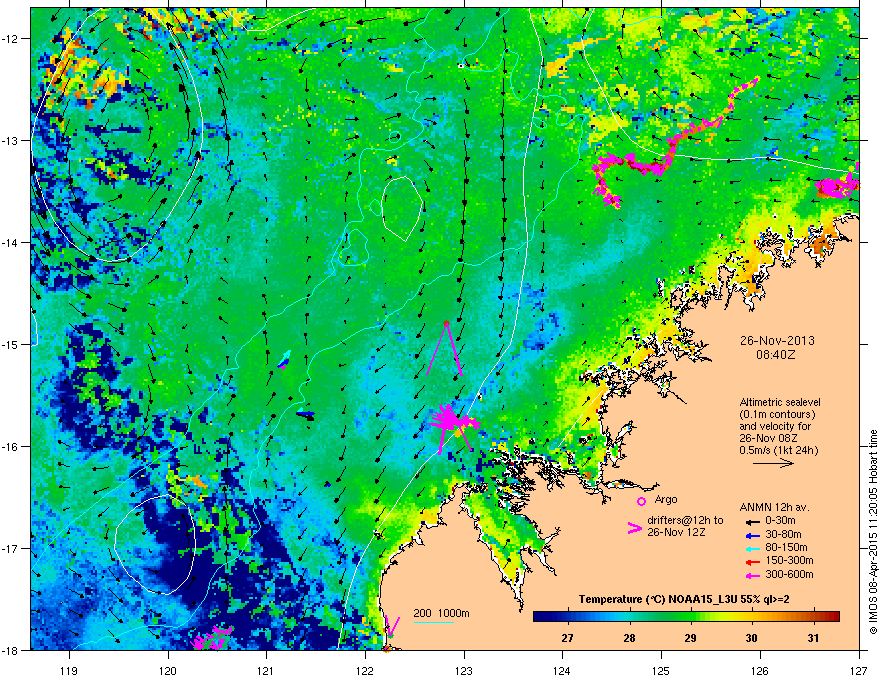This screenshot has height=680, width=880.
Task: Click the 'Altimetric sealevel' caption line
Action: point(780,402)
